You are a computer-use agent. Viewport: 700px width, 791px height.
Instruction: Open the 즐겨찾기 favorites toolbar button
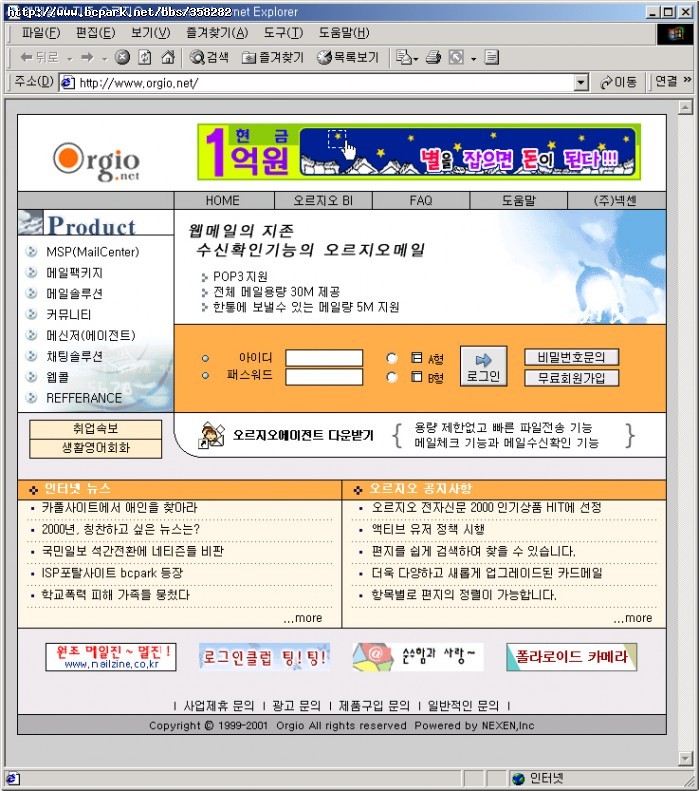273,58
